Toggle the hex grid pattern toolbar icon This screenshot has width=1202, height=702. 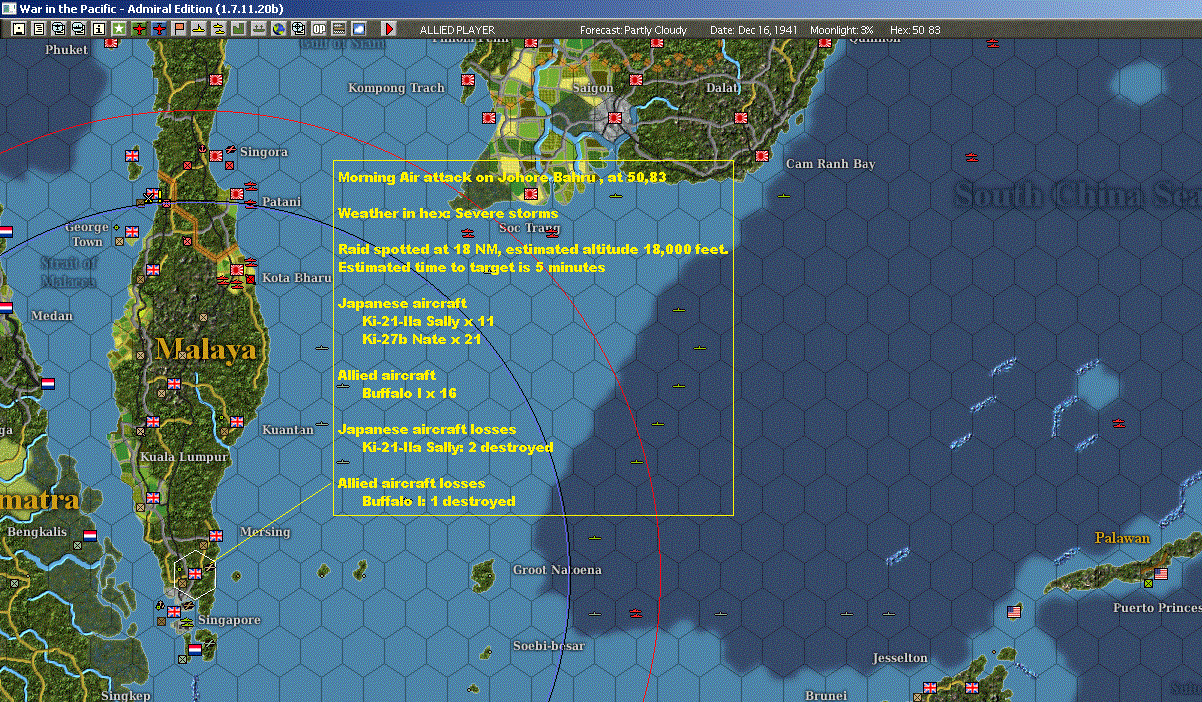click(x=339, y=29)
